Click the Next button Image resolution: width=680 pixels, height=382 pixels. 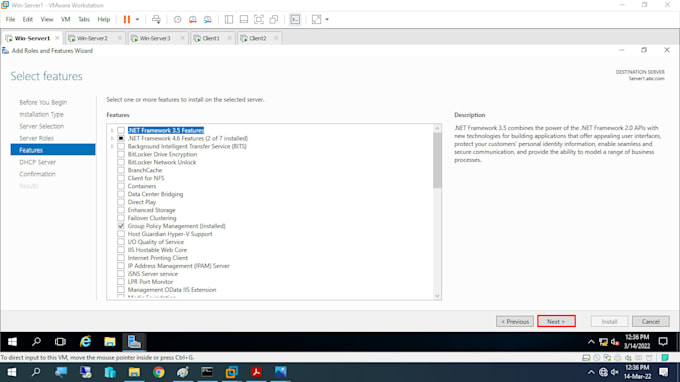[556, 321]
